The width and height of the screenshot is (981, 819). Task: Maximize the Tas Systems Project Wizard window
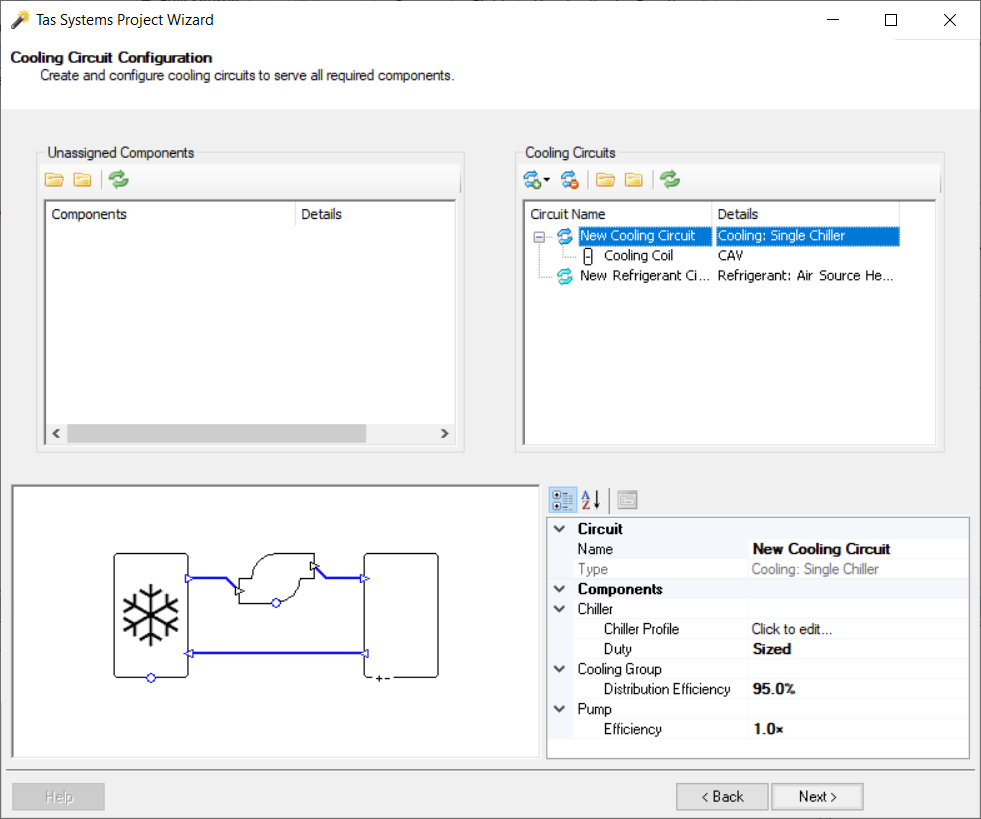891,20
